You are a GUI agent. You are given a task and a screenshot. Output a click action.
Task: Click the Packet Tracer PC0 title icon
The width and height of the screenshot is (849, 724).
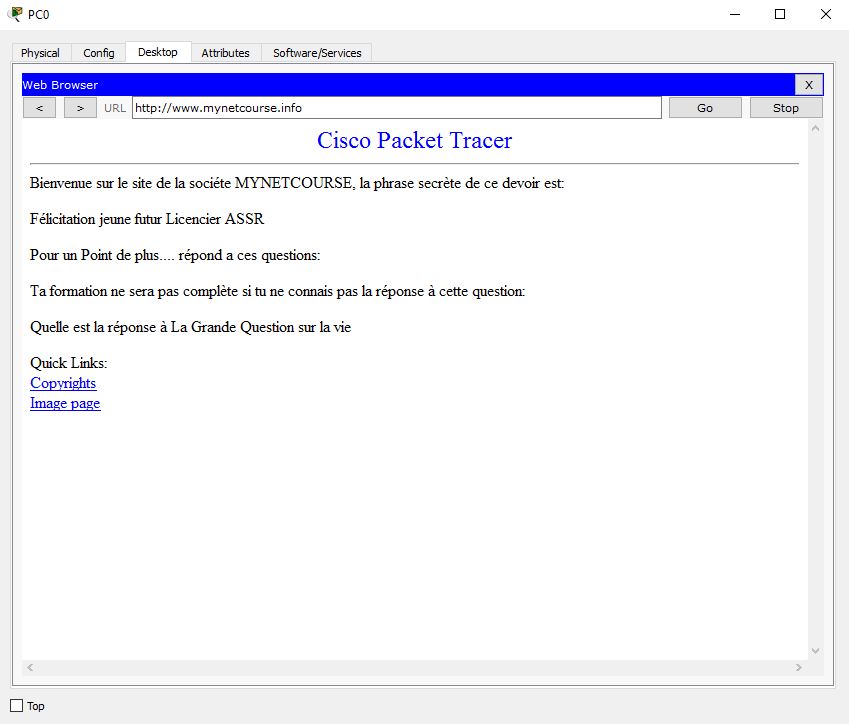(15, 14)
